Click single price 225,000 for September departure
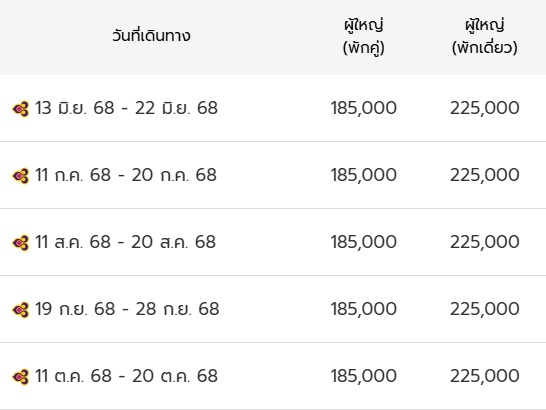Screen dimensions: 546x410 tap(485, 309)
